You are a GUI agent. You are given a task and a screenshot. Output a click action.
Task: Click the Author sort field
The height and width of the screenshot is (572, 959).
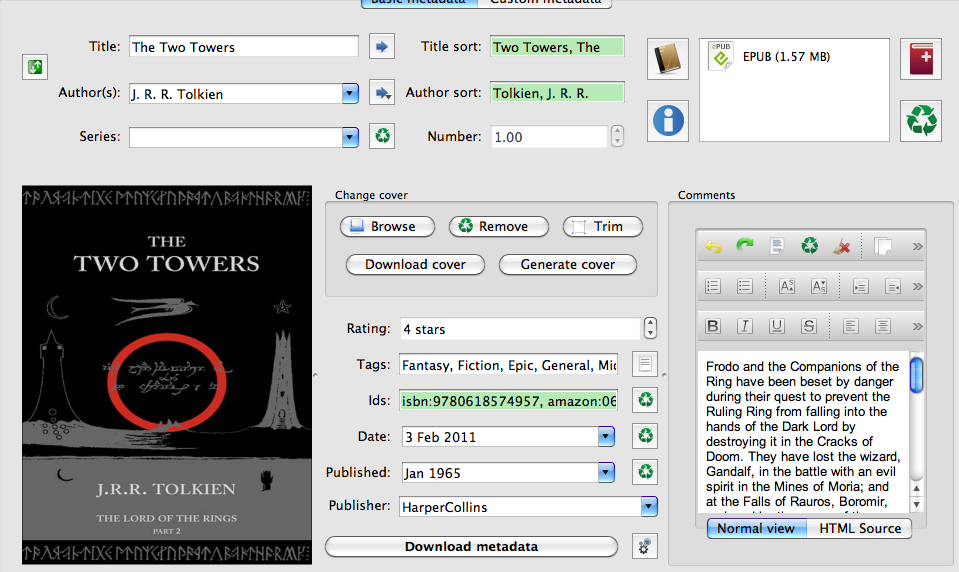tap(557, 93)
